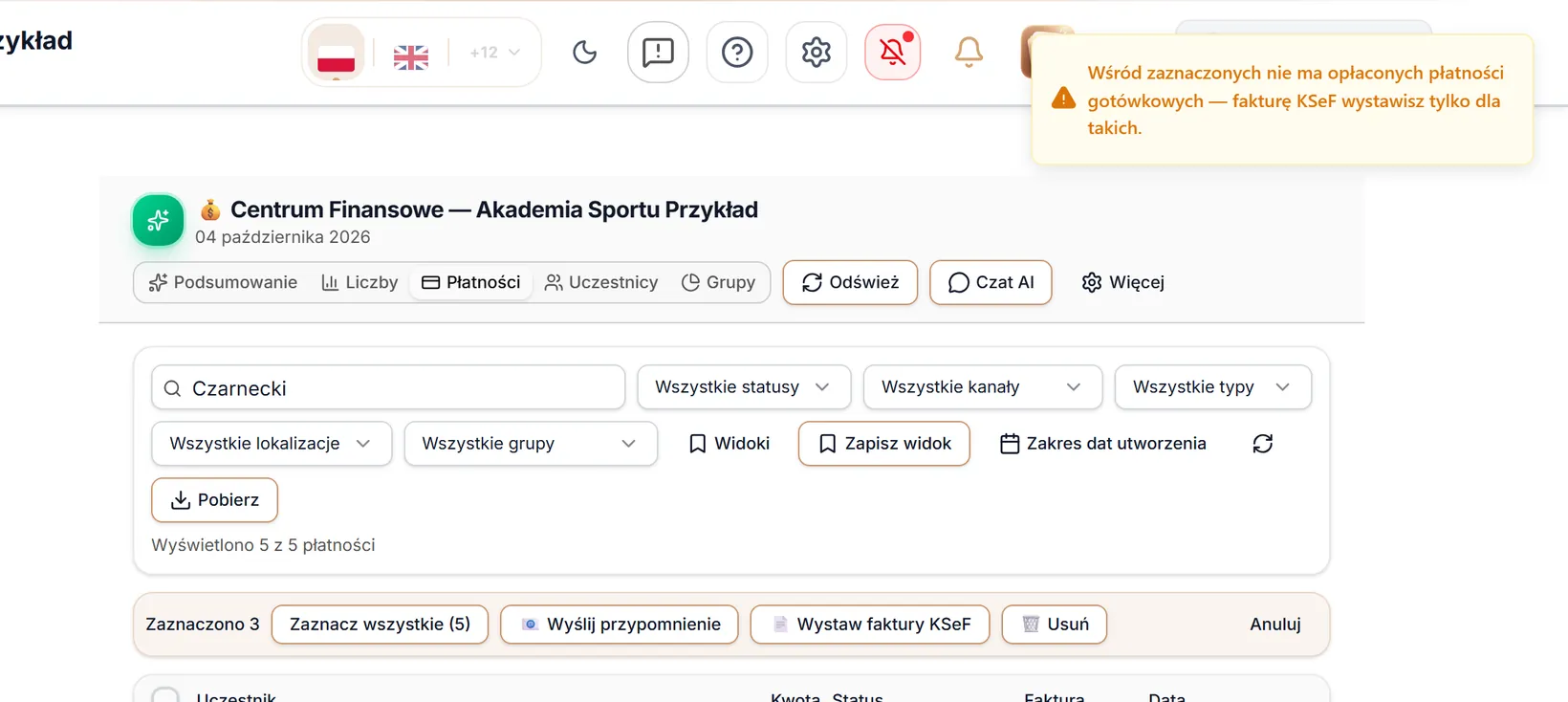
Task: Open saved Widoki
Action: [730, 444]
